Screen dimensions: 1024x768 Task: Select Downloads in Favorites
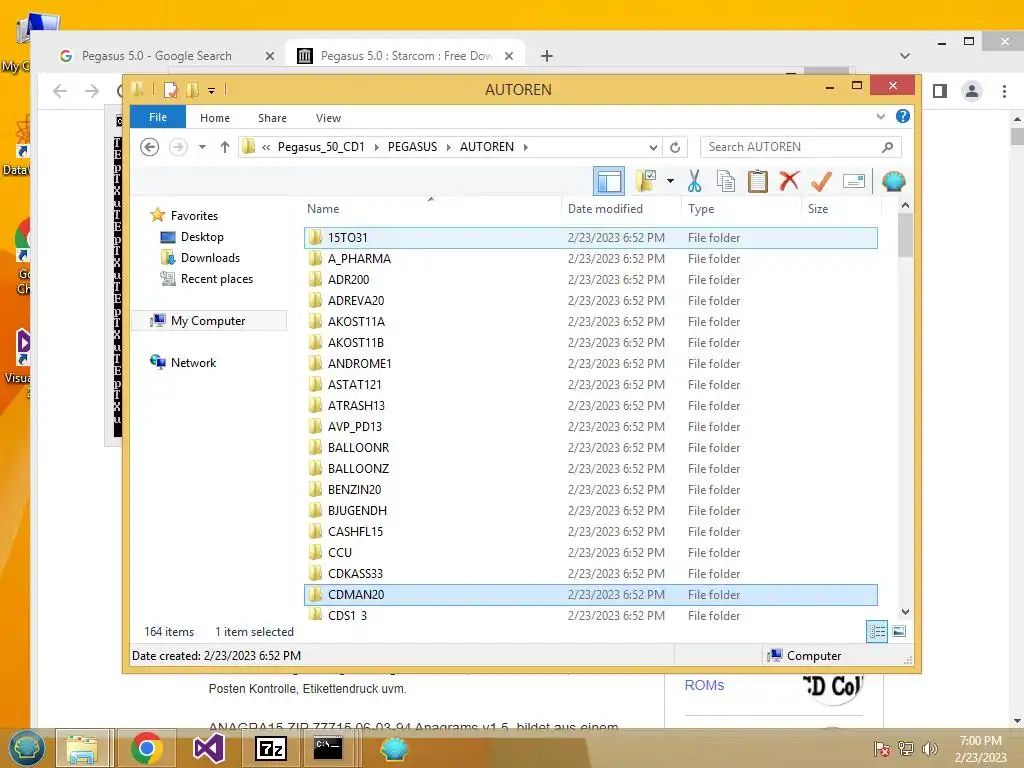[210, 258]
